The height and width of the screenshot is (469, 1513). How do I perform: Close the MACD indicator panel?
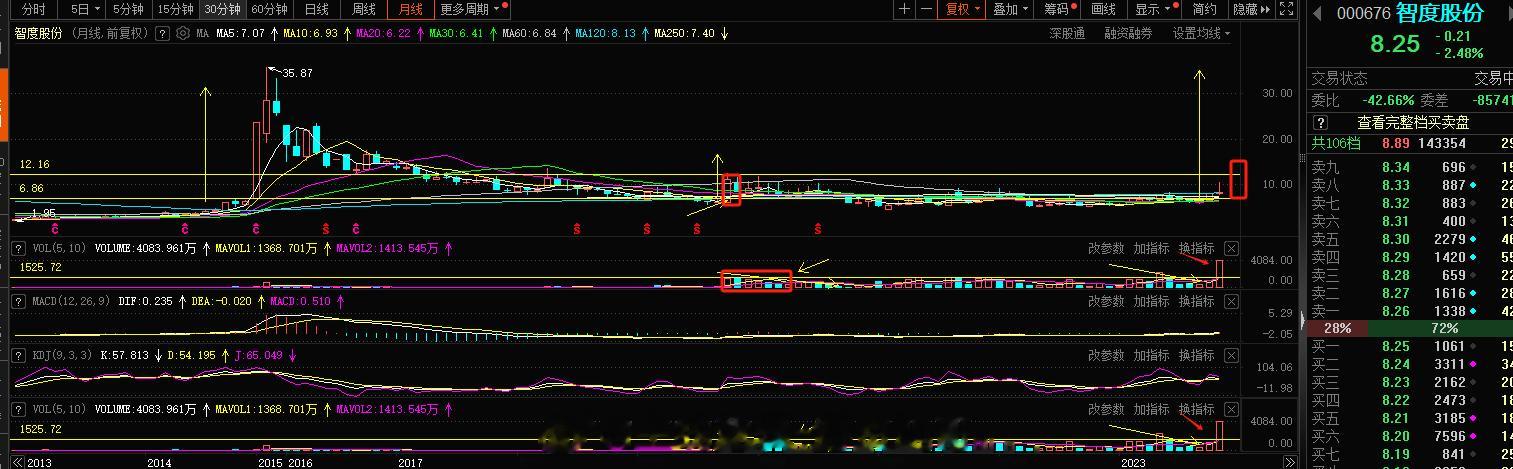tap(1231, 302)
